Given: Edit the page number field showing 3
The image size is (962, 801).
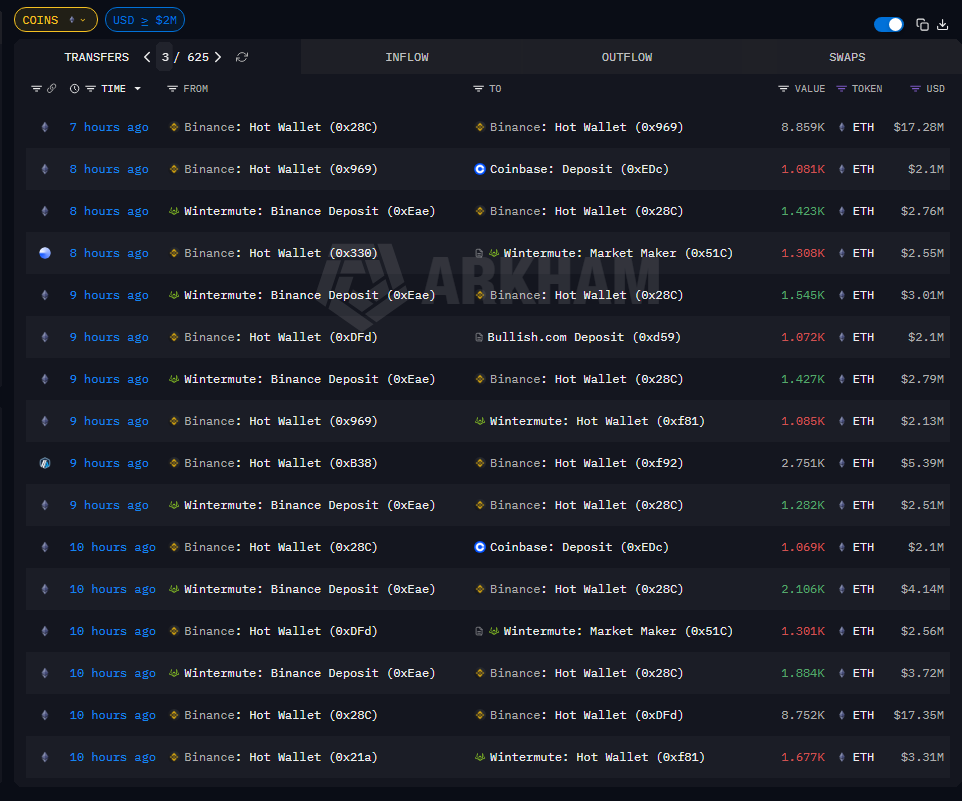Looking at the screenshot, I should point(164,57).
